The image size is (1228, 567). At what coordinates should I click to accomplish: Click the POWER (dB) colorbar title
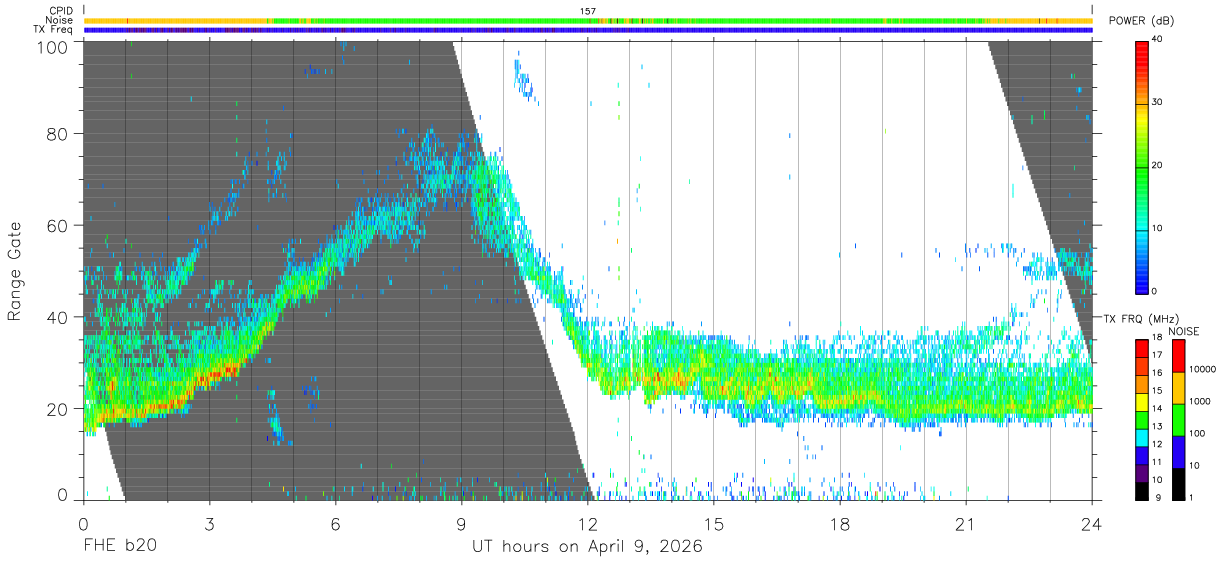(x=1141, y=21)
